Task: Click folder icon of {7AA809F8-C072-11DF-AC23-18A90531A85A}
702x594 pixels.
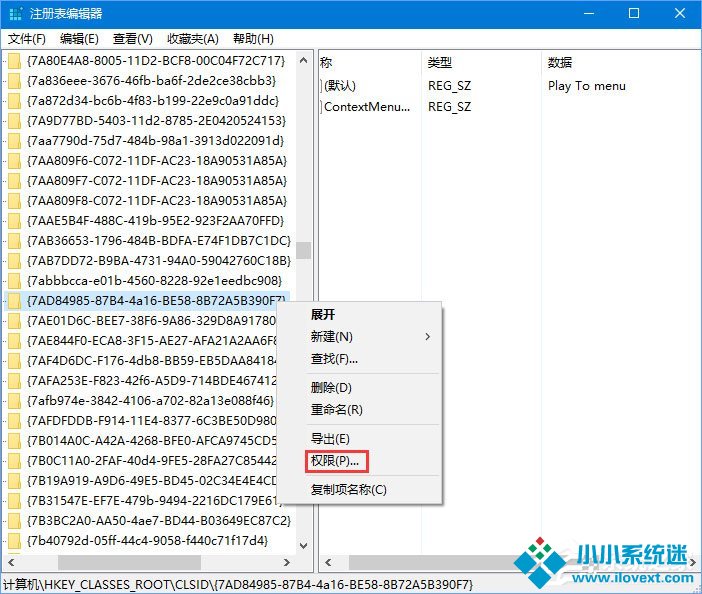Action: [14, 201]
